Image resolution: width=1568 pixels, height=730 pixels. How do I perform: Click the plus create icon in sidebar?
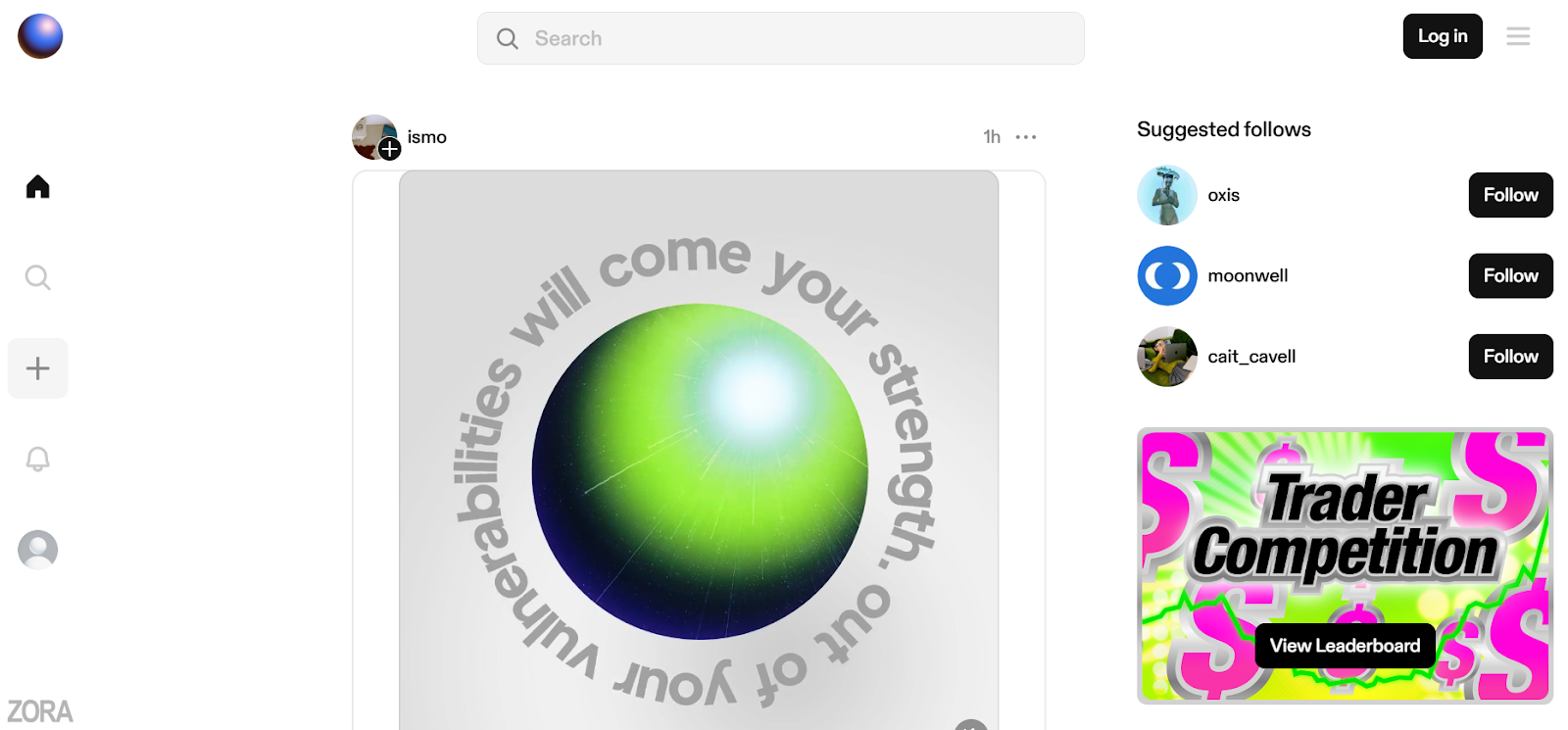tap(38, 368)
